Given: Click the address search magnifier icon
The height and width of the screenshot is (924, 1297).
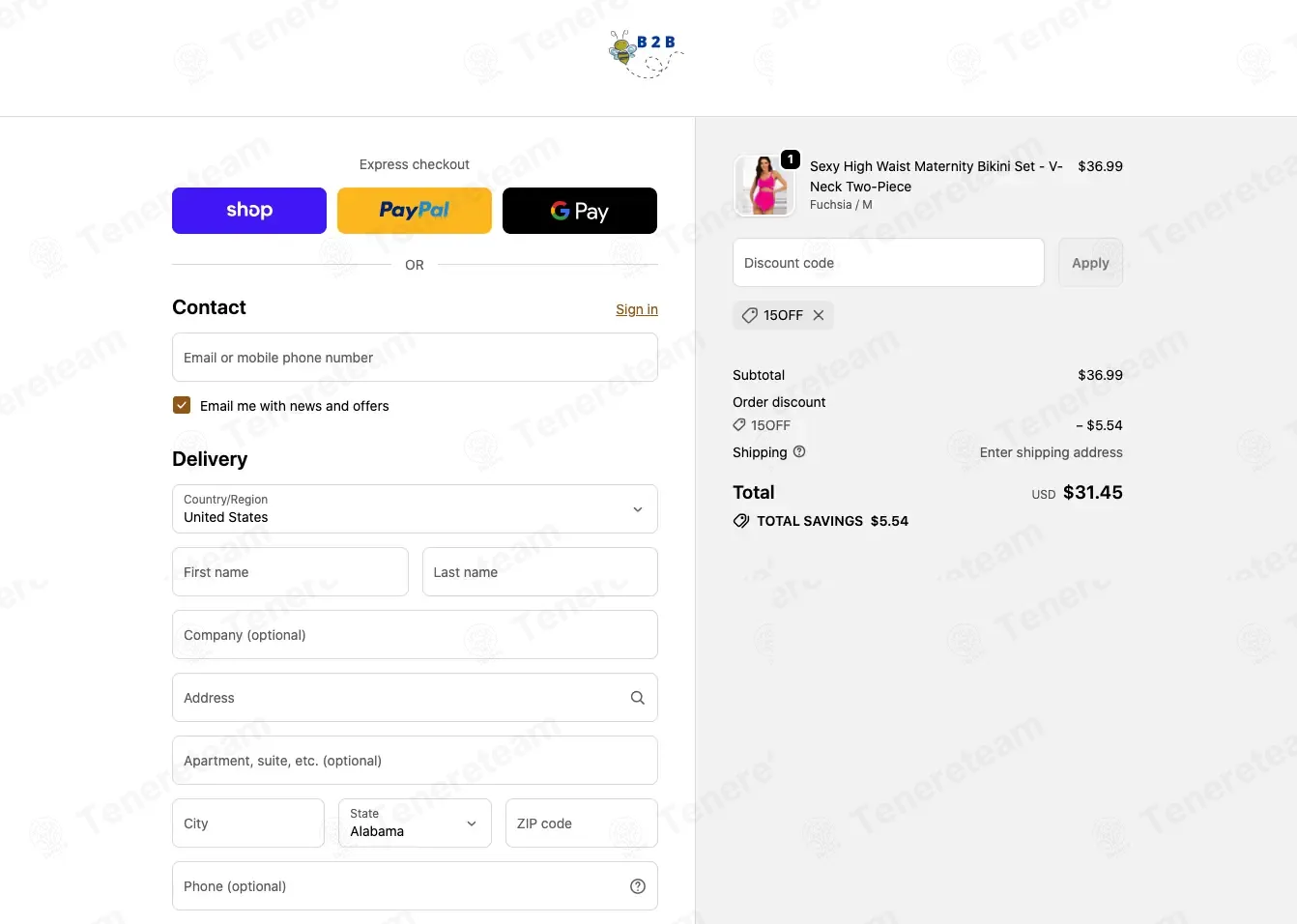Looking at the screenshot, I should (x=638, y=698).
